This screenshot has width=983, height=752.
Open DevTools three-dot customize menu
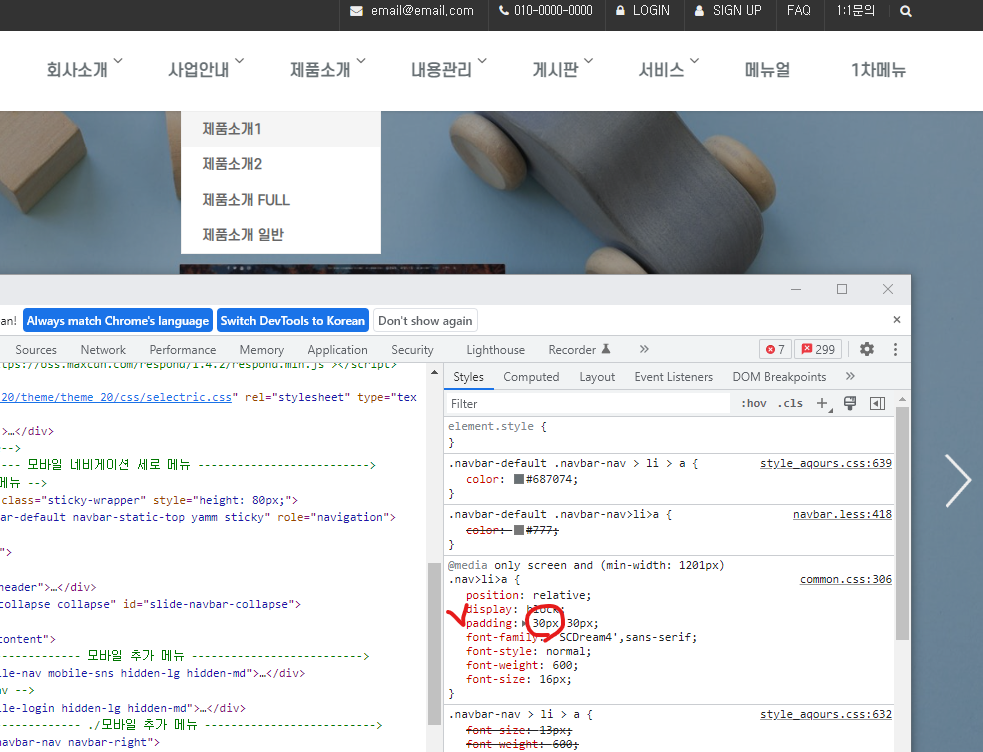point(895,349)
